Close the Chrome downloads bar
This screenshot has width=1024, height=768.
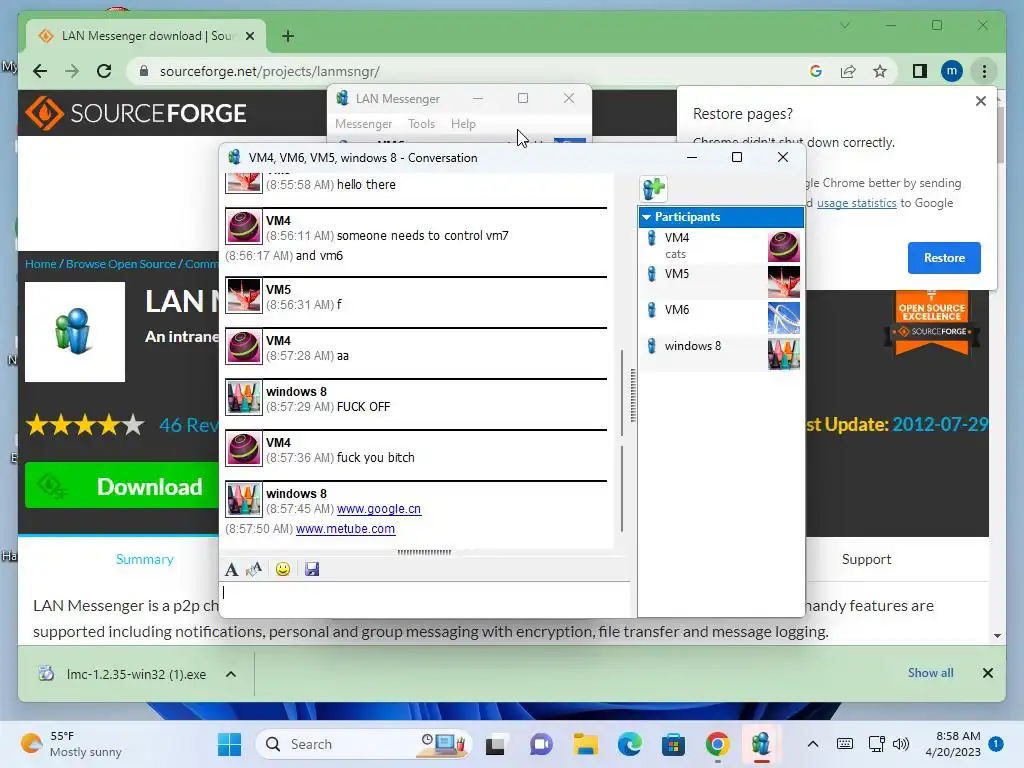pos(987,673)
